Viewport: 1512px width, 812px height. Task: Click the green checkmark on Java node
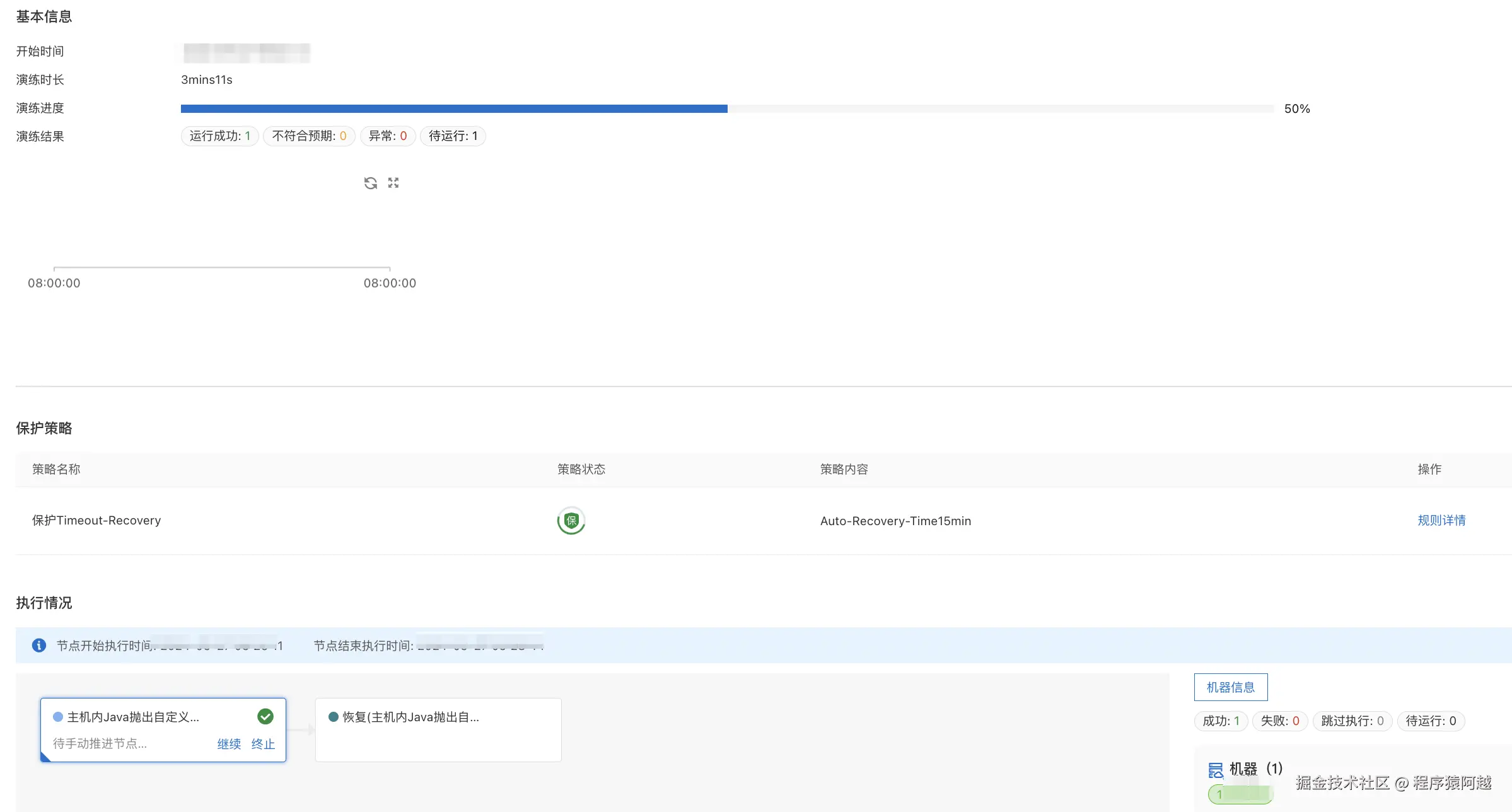[265, 716]
